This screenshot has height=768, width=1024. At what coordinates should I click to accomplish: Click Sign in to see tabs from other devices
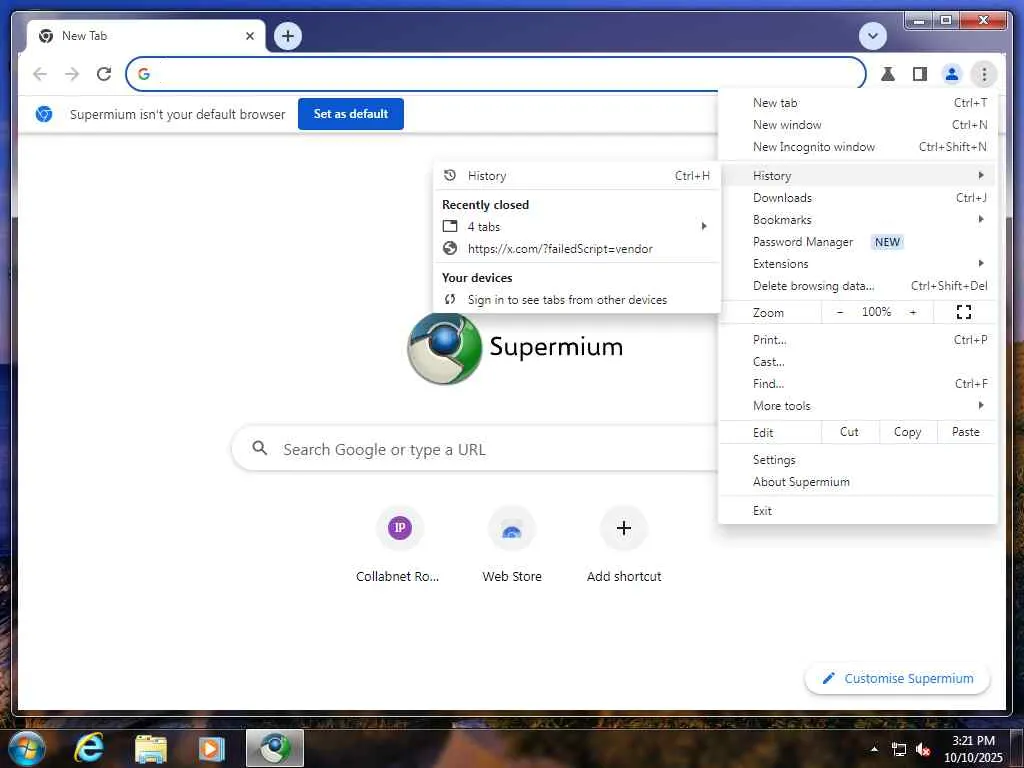577,300
